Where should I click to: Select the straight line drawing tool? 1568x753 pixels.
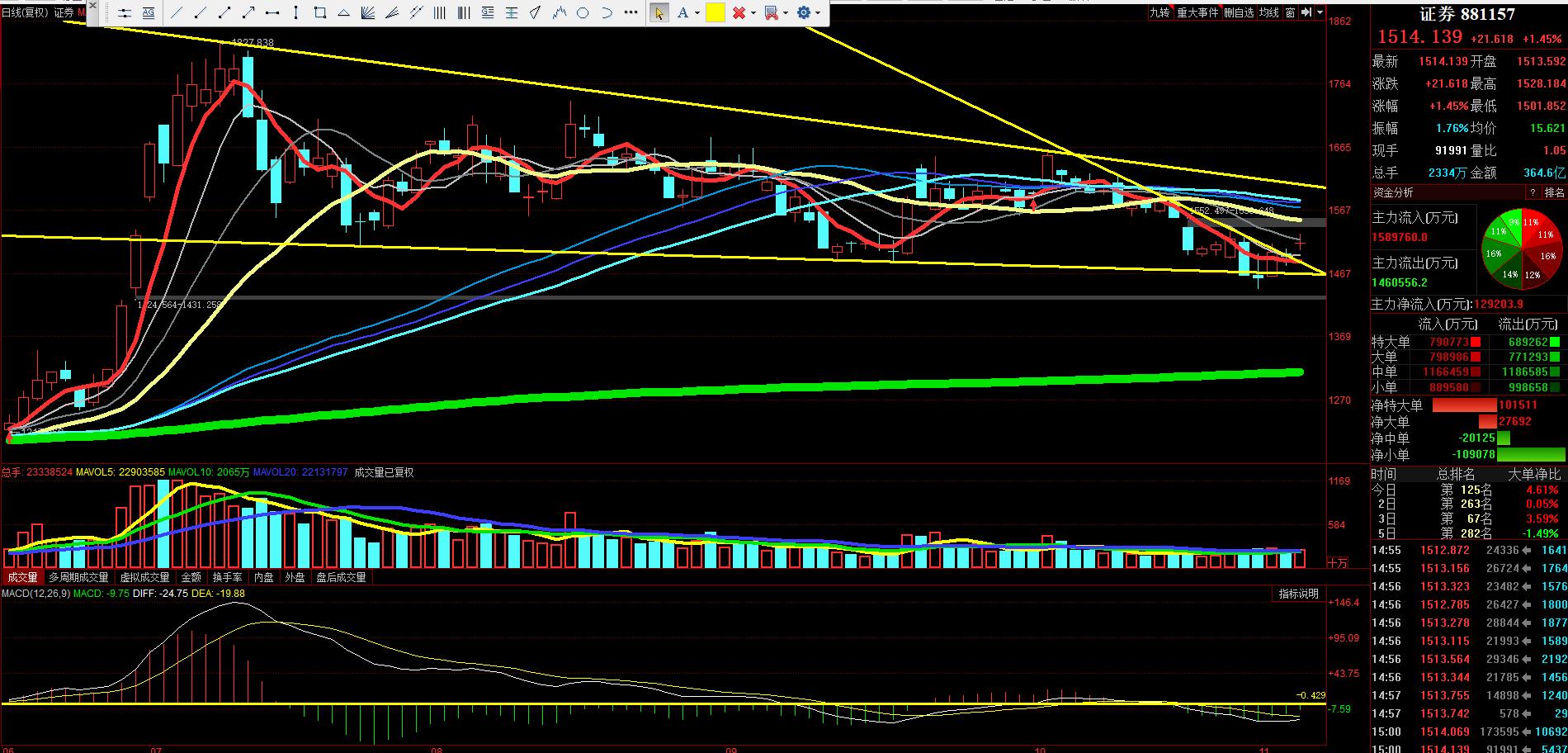(177, 13)
